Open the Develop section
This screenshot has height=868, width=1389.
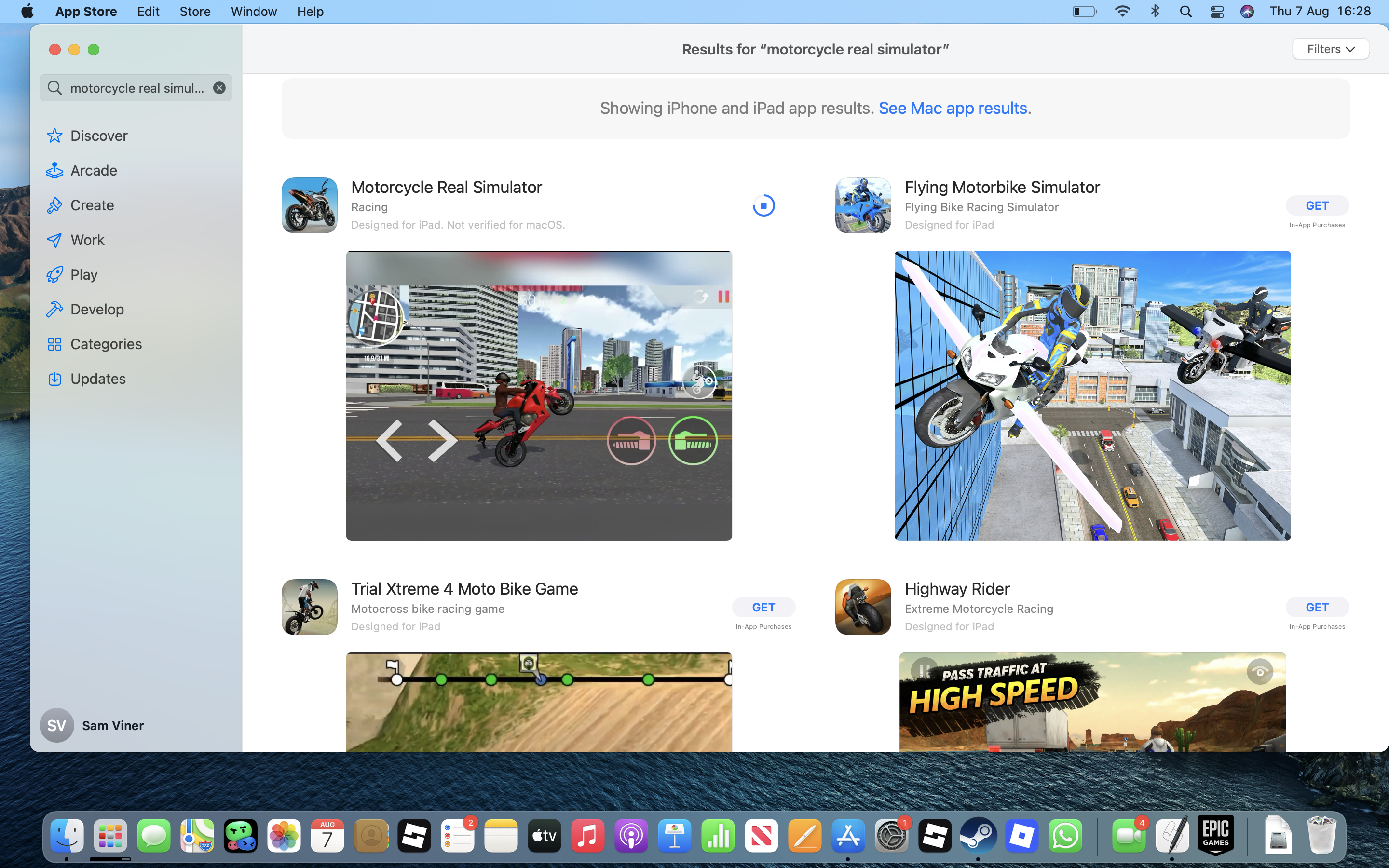point(136,310)
